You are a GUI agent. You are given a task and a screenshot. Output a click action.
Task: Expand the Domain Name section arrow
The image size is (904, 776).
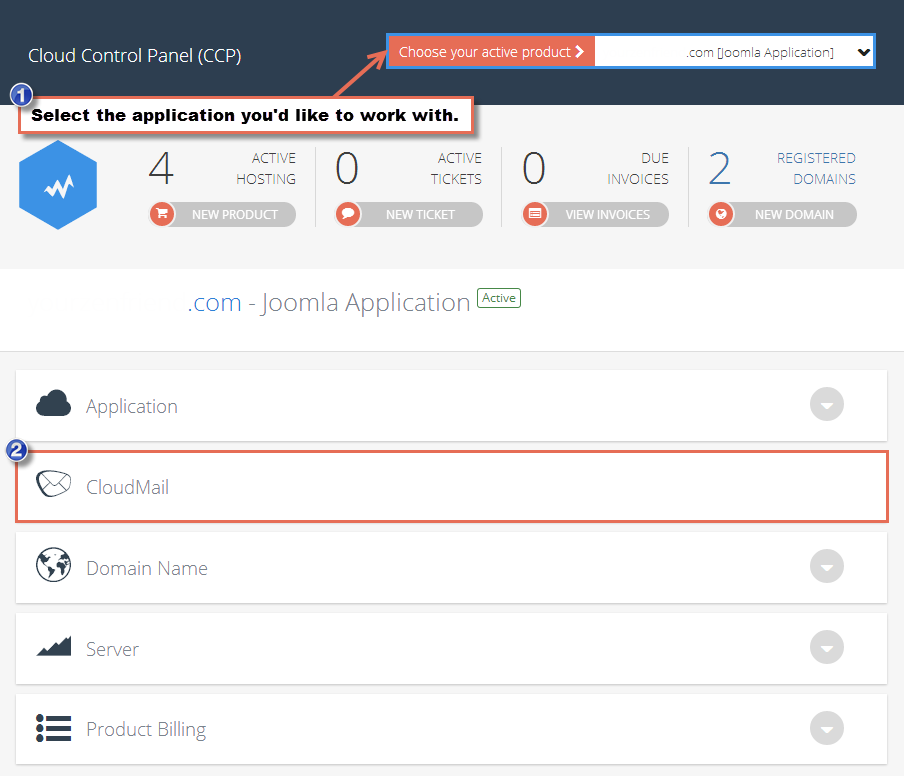827,566
